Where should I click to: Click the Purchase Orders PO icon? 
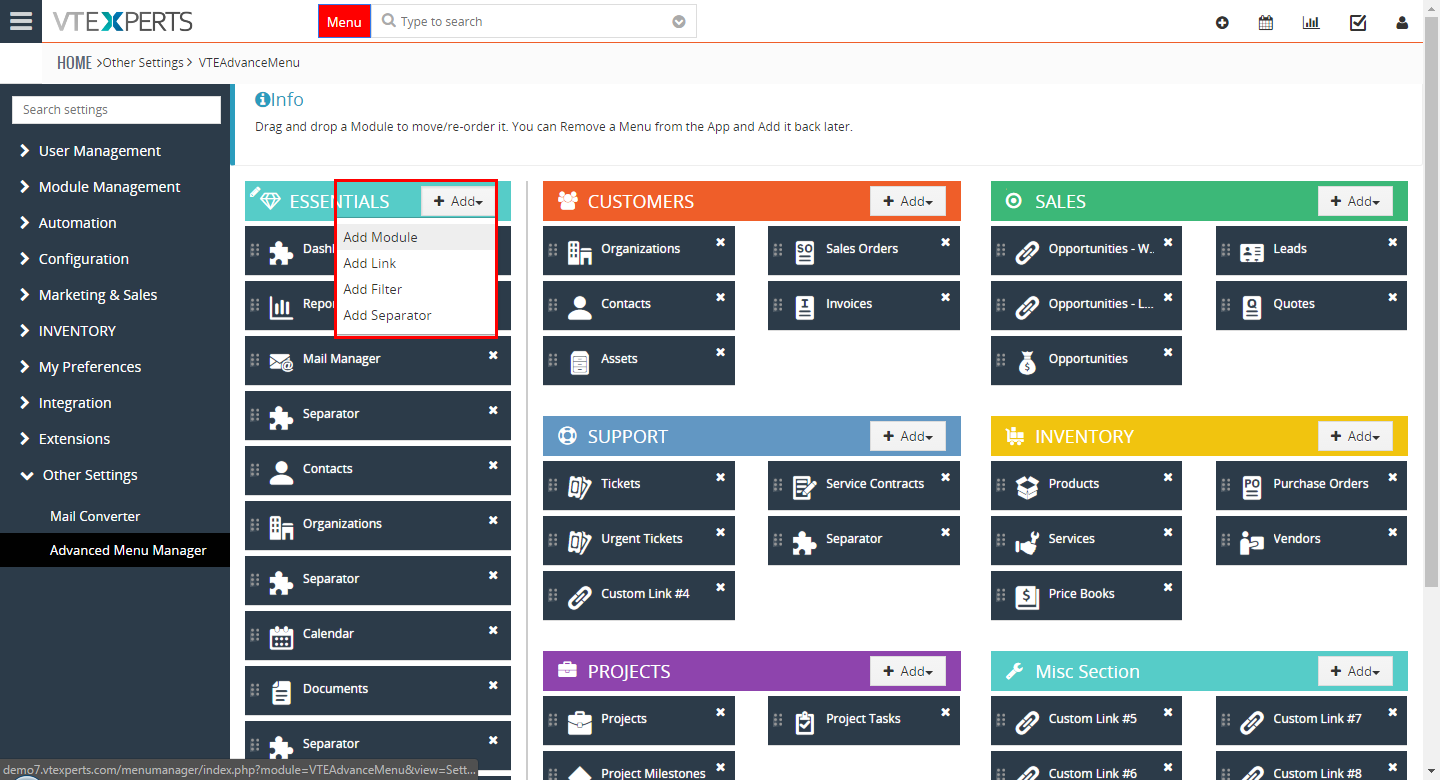click(1251, 488)
